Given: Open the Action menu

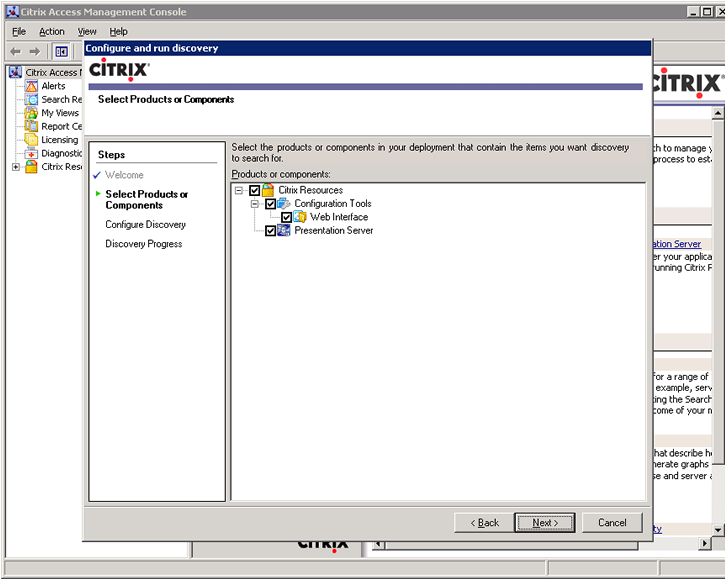Looking at the screenshot, I should pos(52,31).
